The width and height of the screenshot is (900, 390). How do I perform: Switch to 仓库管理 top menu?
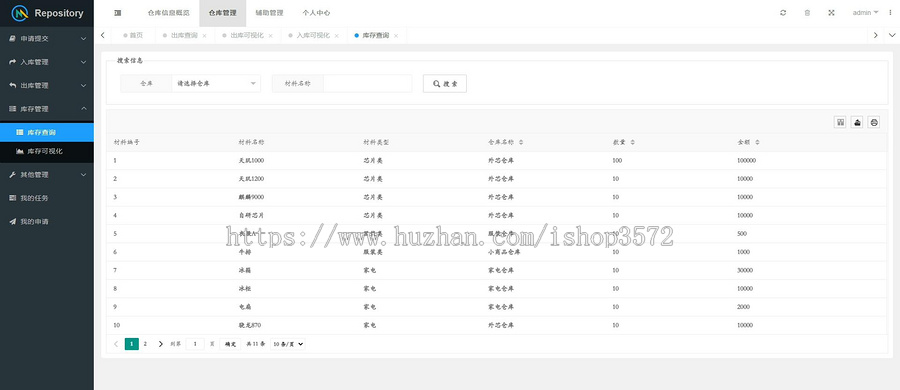(222, 13)
